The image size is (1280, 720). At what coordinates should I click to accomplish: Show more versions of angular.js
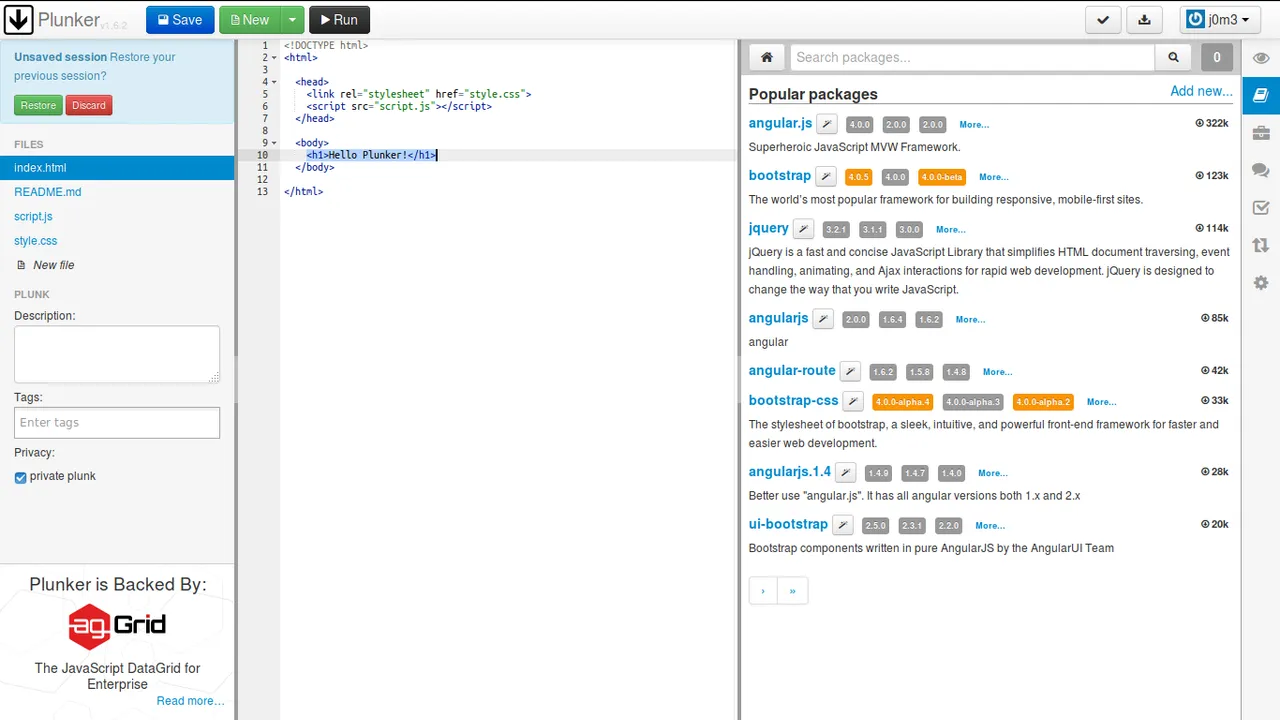(x=973, y=125)
